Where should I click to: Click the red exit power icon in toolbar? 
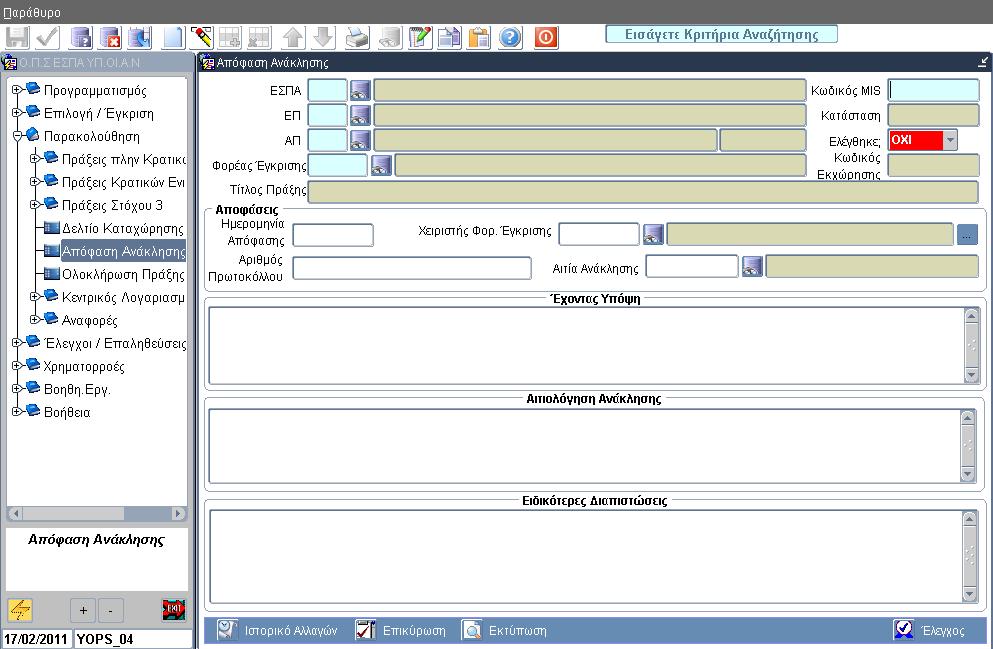(x=546, y=37)
